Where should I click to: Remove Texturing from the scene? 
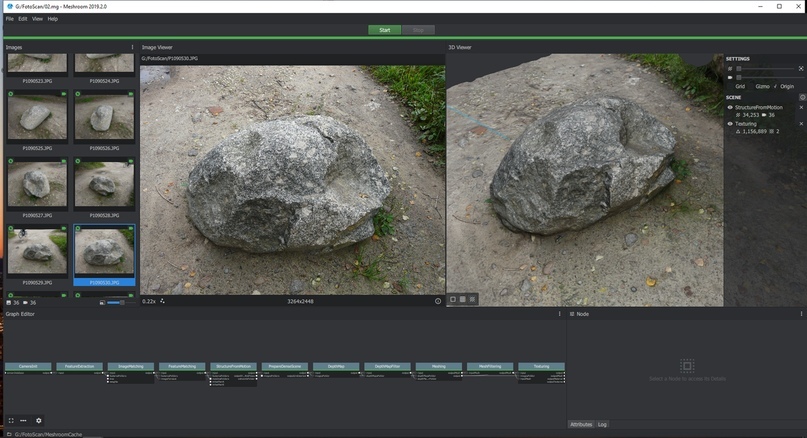[801, 124]
